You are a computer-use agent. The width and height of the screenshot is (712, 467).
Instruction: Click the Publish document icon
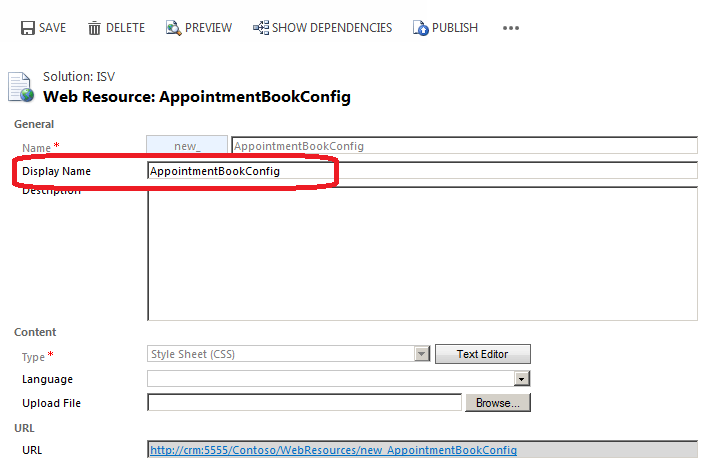[x=420, y=28]
